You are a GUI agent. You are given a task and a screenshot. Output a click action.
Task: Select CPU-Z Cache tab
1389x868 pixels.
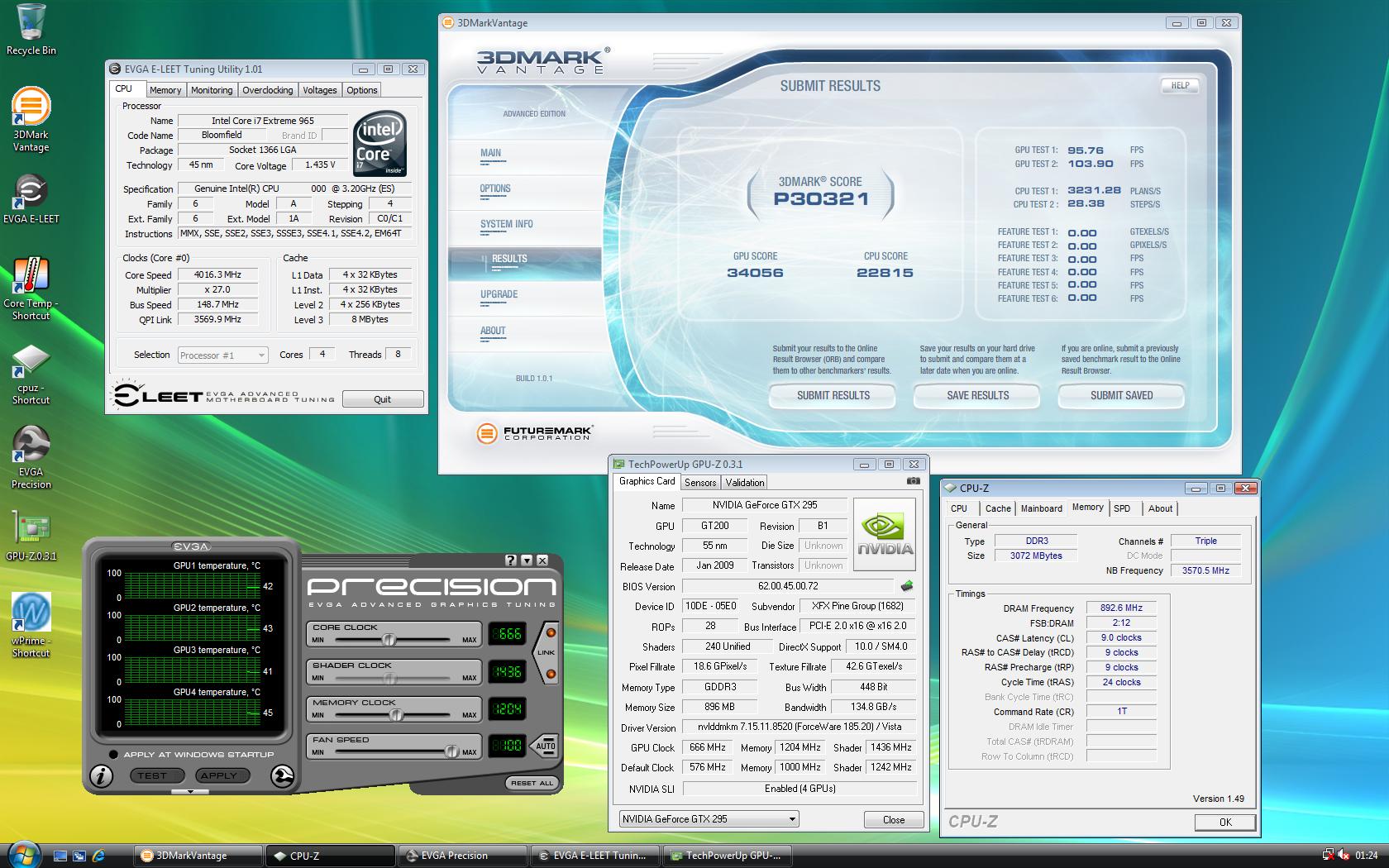click(x=998, y=508)
